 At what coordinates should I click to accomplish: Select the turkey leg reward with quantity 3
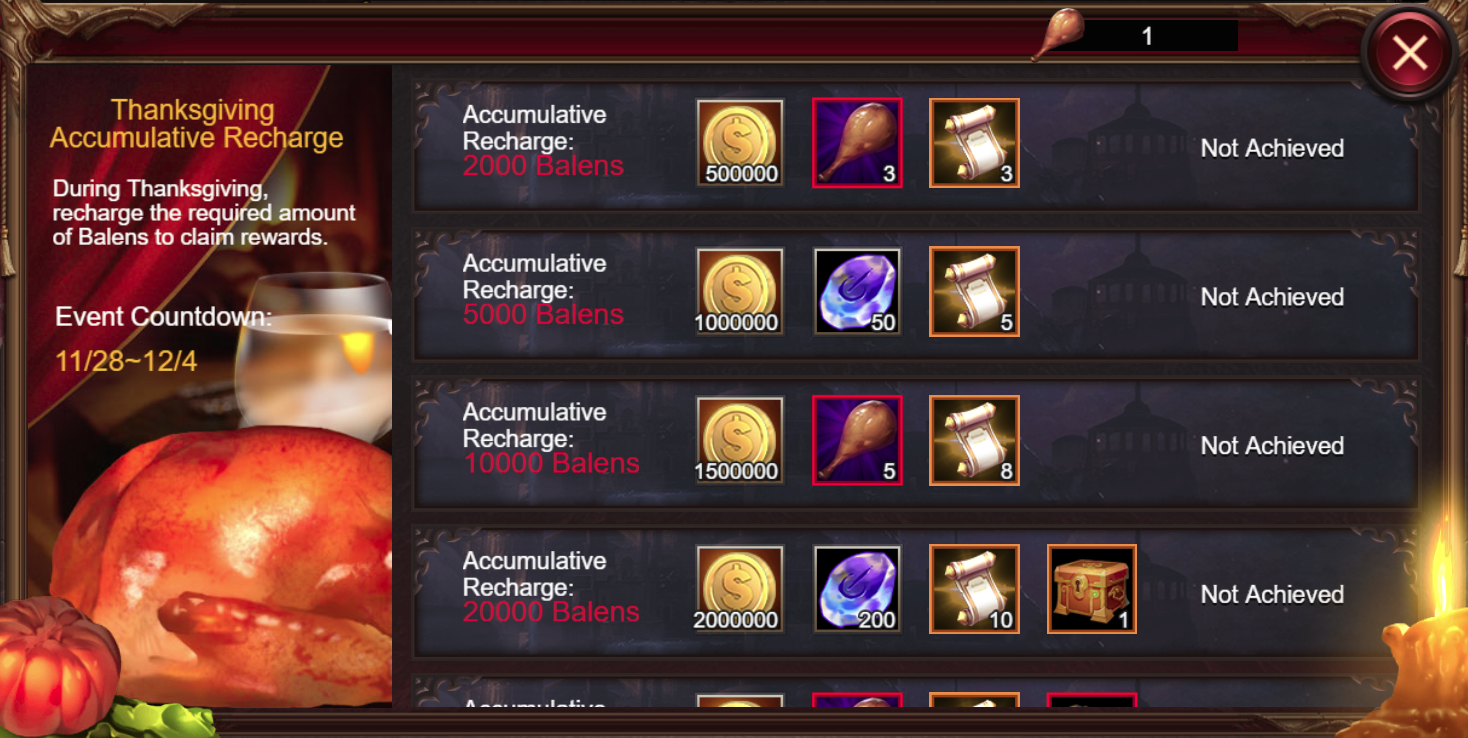pos(857,143)
